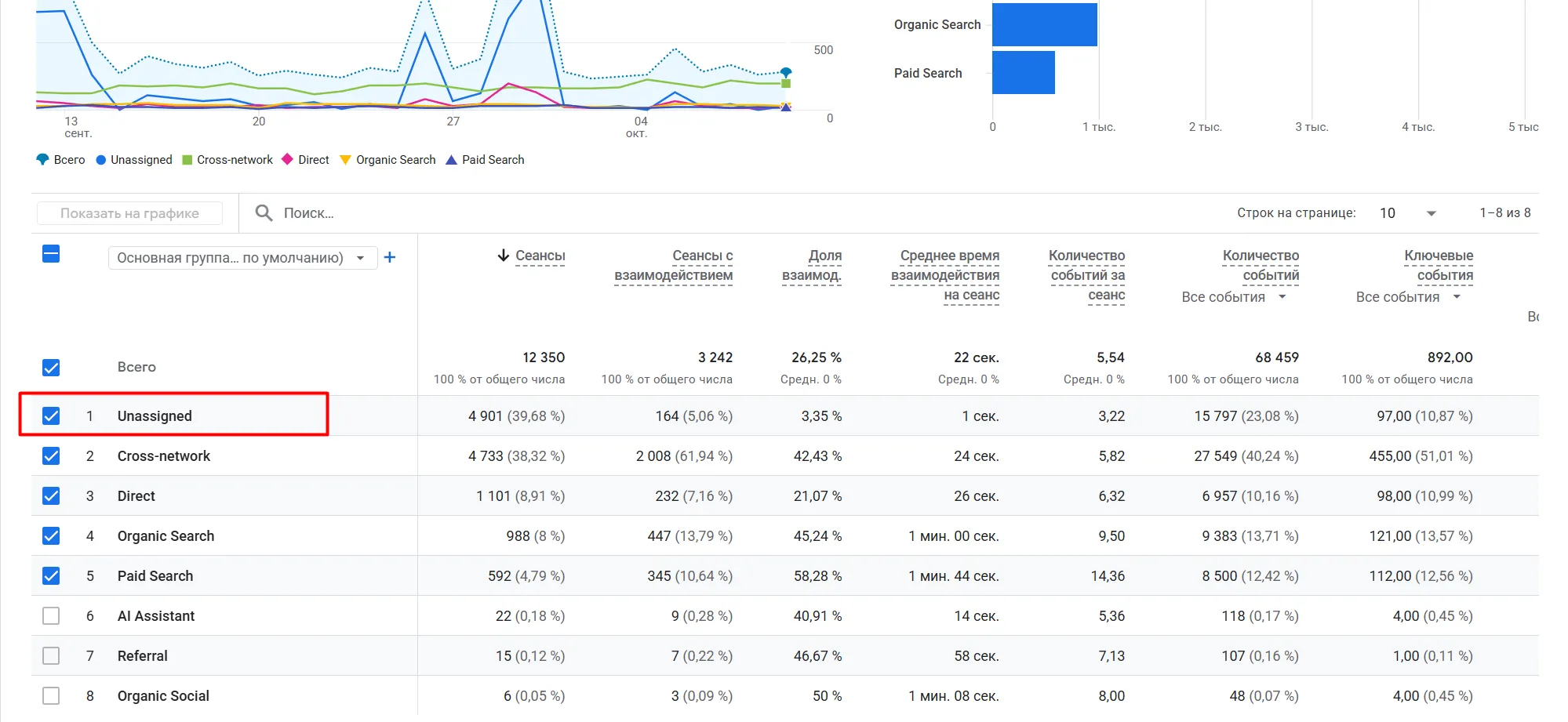Click the Cross-network legend square icon
Image resolution: width=1568 pixels, height=722 pixels.
(x=187, y=160)
